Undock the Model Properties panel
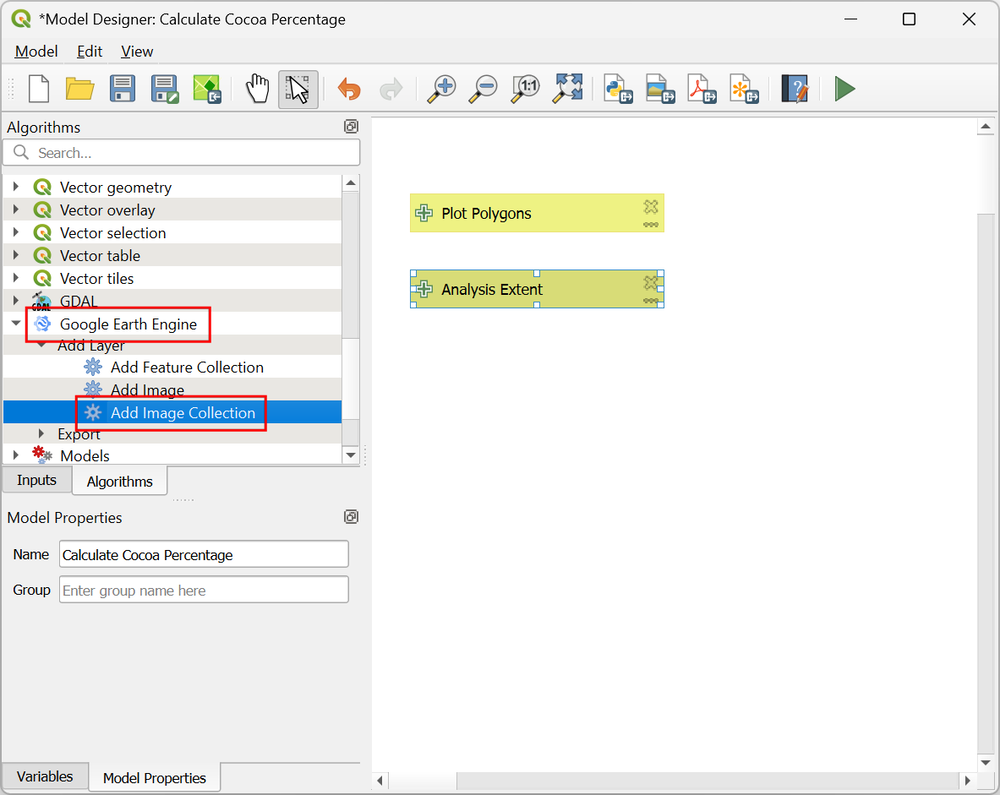 [x=351, y=516]
